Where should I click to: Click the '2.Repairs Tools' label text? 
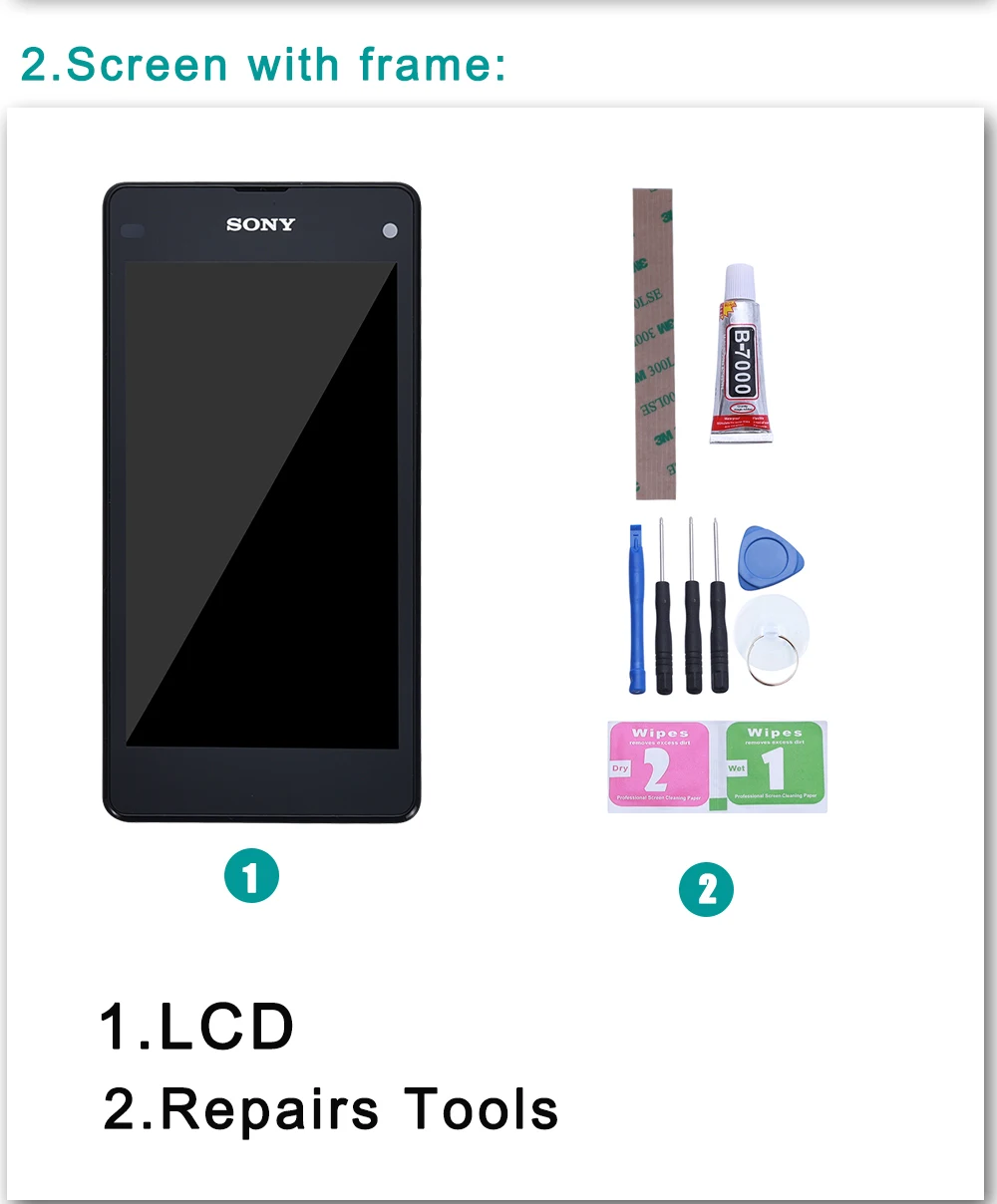click(330, 1109)
